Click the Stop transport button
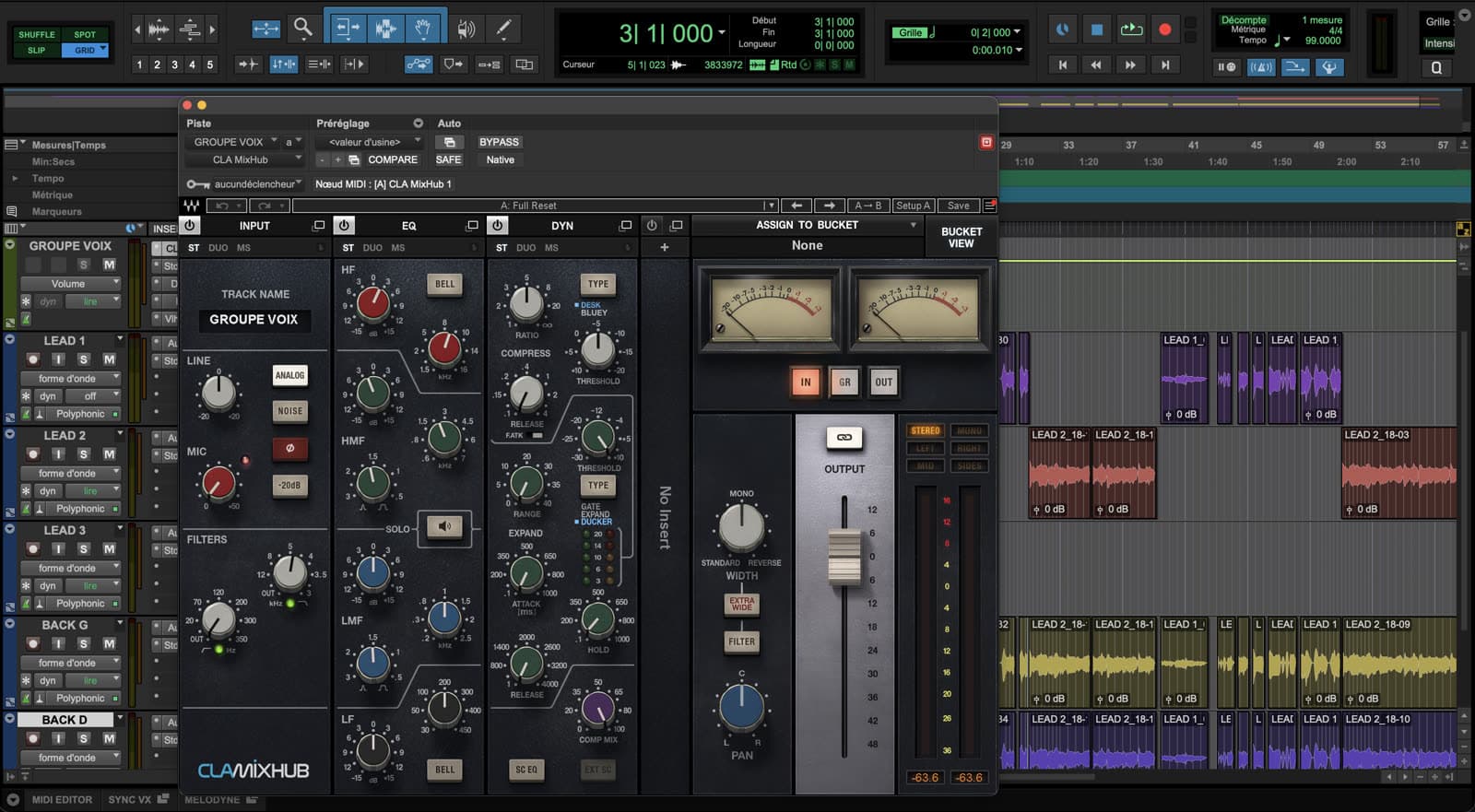 1096,29
